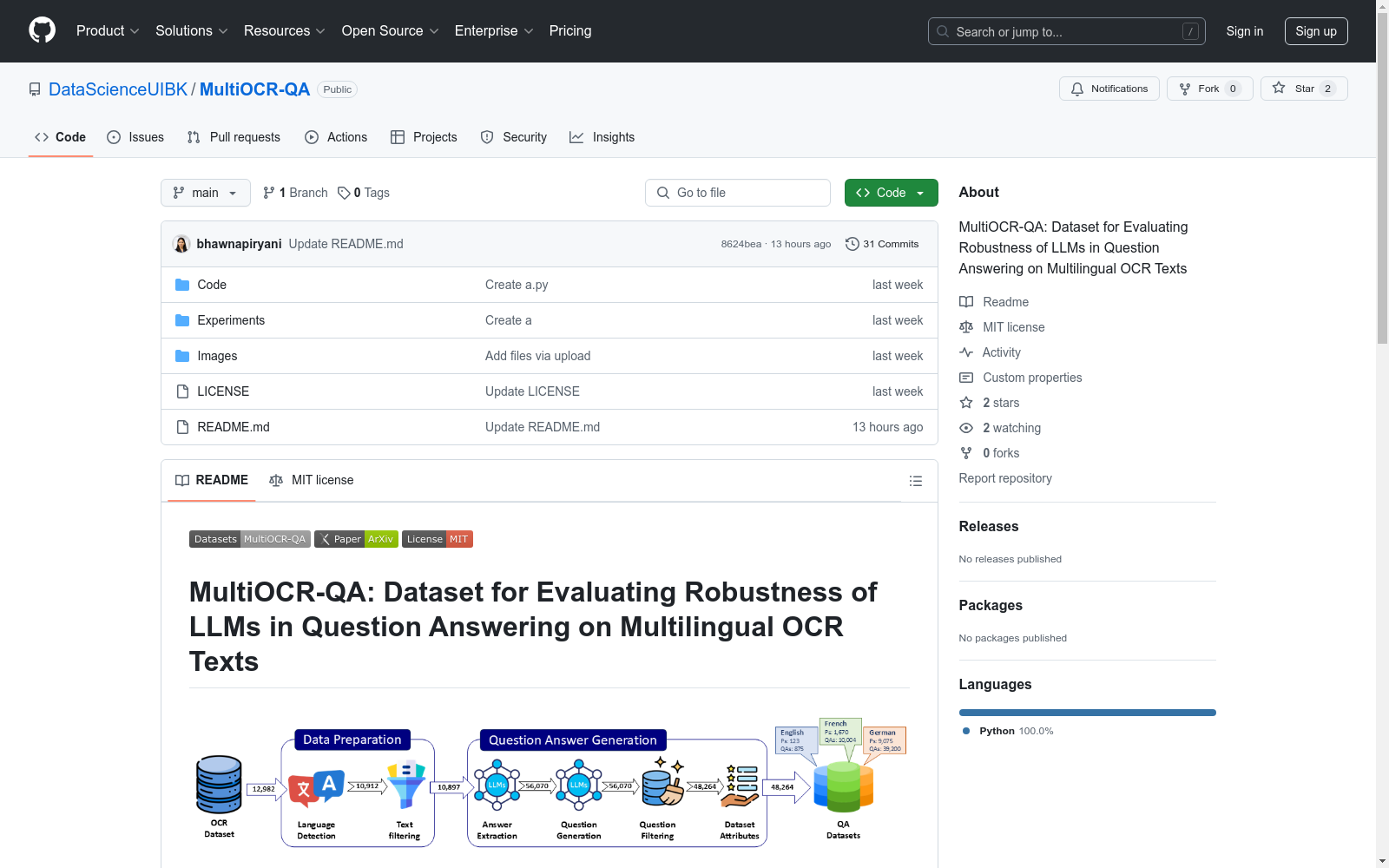Fork this repository
The width and height of the screenshot is (1389, 868).
pos(1209,89)
